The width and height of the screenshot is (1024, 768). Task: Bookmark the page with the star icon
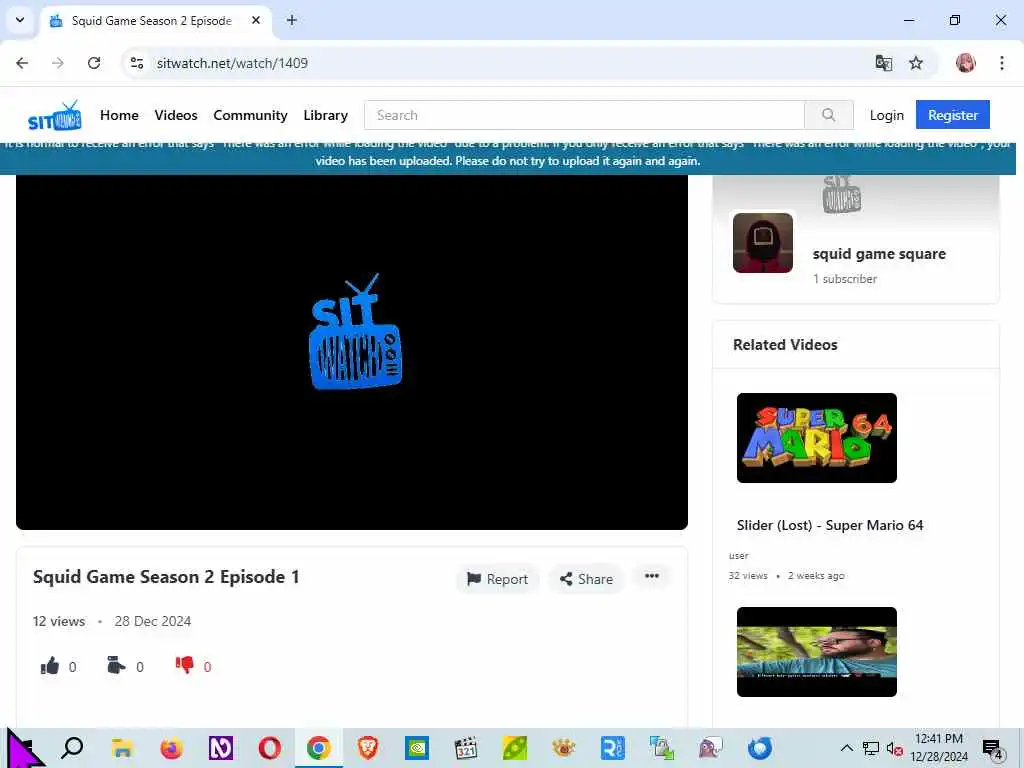coord(916,63)
